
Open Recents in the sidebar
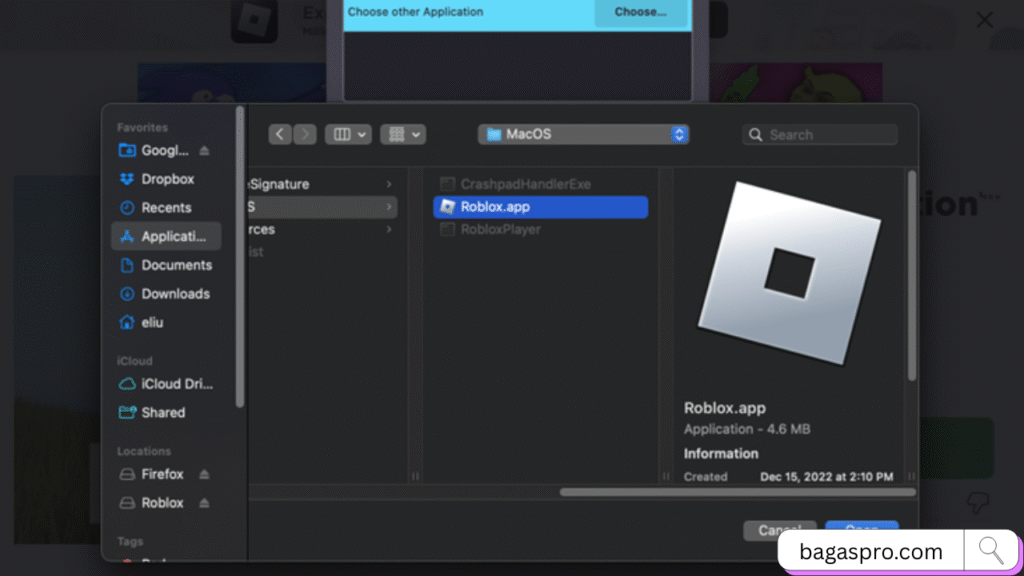point(164,207)
